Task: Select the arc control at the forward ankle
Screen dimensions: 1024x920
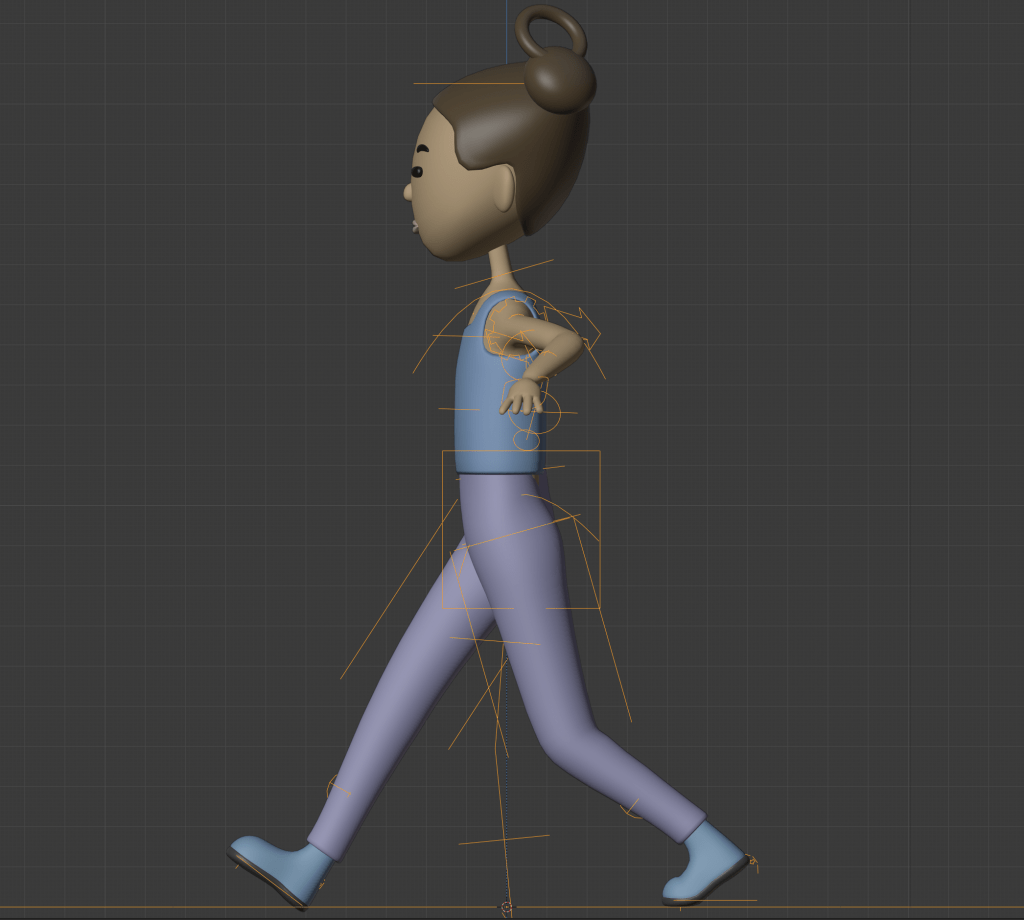Action: (339, 788)
